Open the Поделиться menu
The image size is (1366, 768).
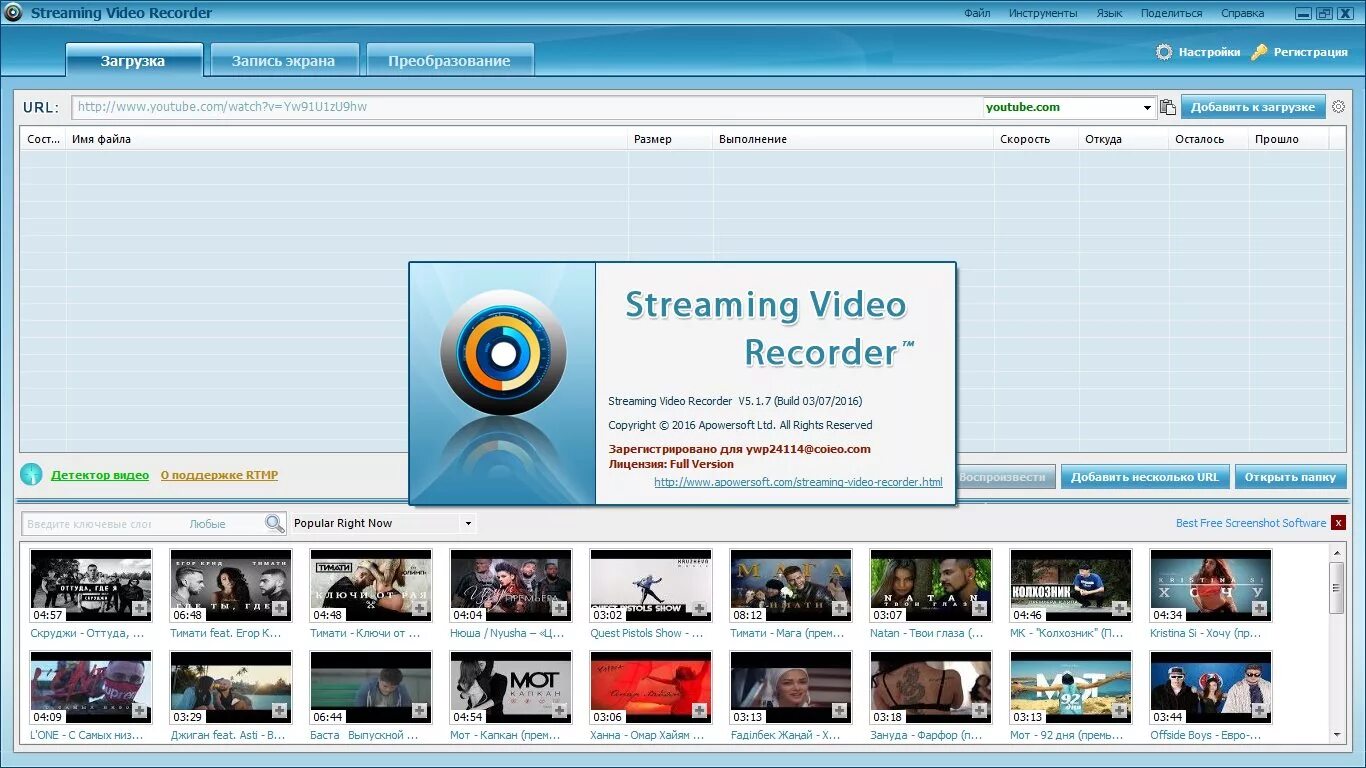(1171, 13)
